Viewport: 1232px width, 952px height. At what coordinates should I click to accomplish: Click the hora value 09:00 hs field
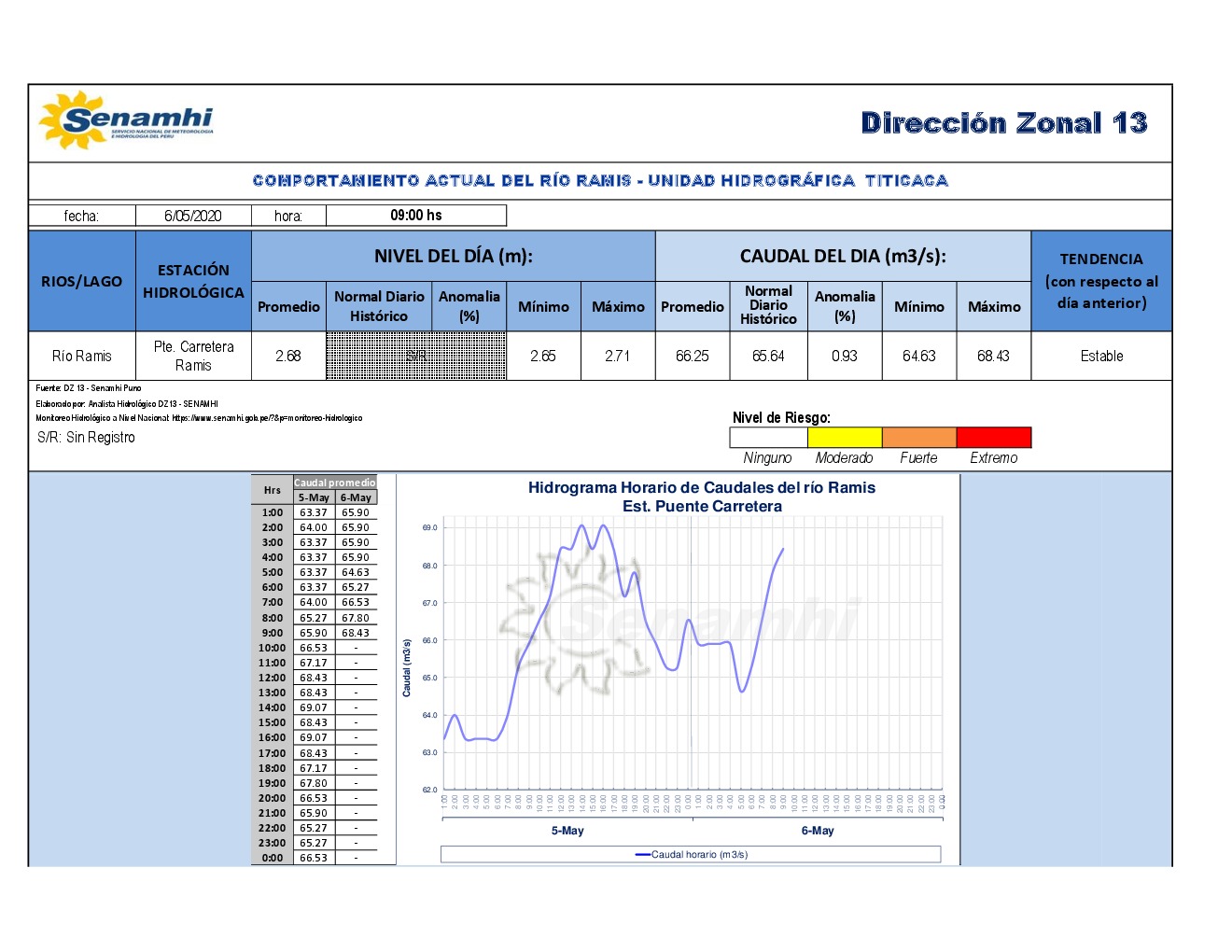tap(416, 216)
